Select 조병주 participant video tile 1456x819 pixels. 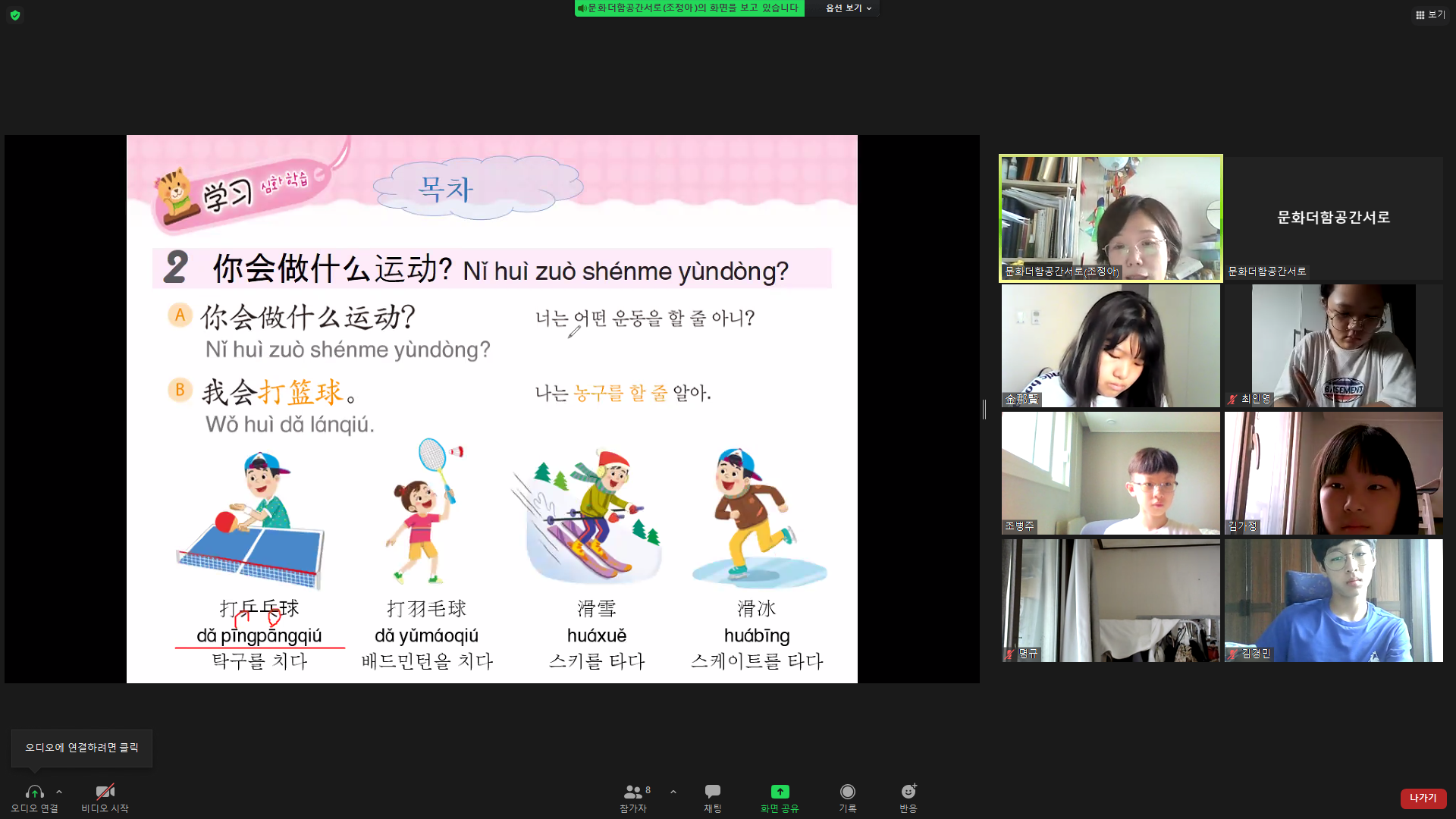point(1110,473)
